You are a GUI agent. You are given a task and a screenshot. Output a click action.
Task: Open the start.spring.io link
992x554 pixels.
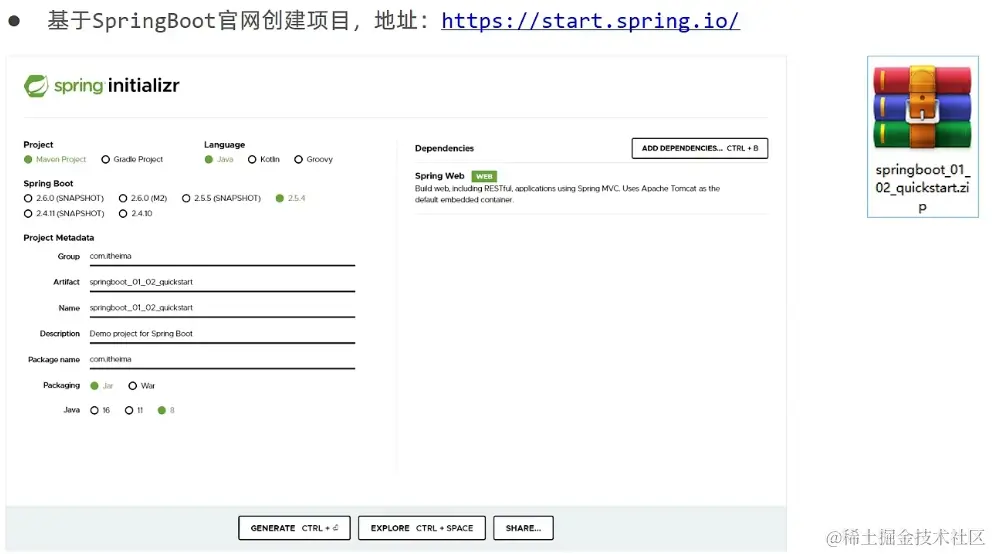(x=590, y=21)
